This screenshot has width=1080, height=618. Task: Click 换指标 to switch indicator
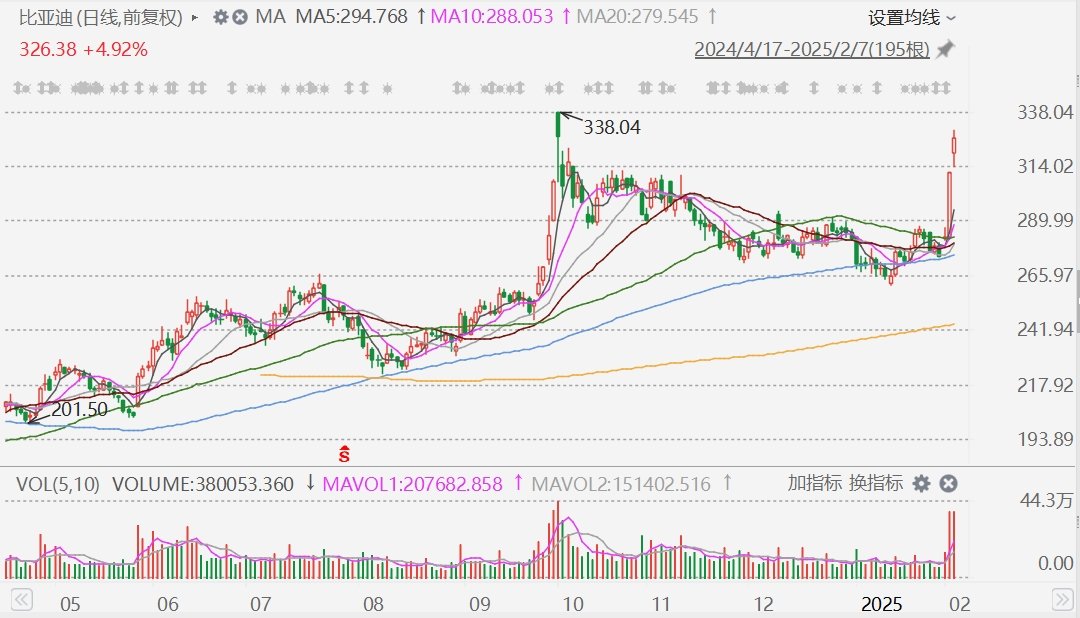point(876,484)
